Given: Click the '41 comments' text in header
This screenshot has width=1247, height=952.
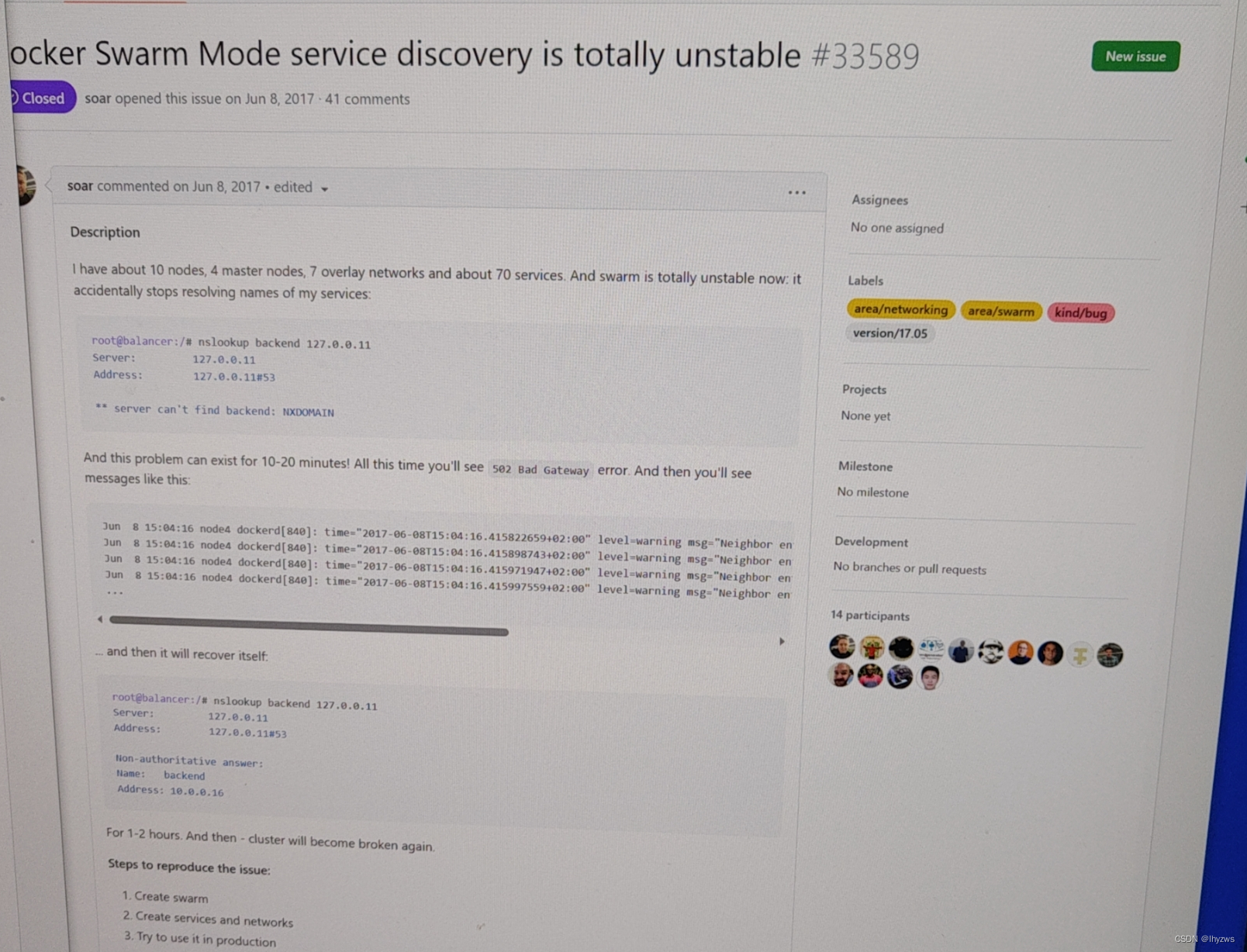Looking at the screenshot, I should click(x=367, y=99).
